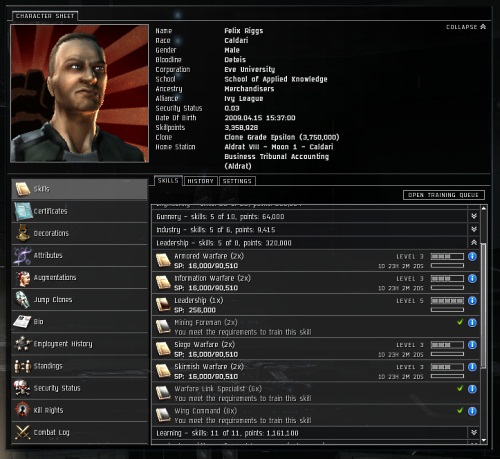Collapse the character info header

tap(466, 27)
